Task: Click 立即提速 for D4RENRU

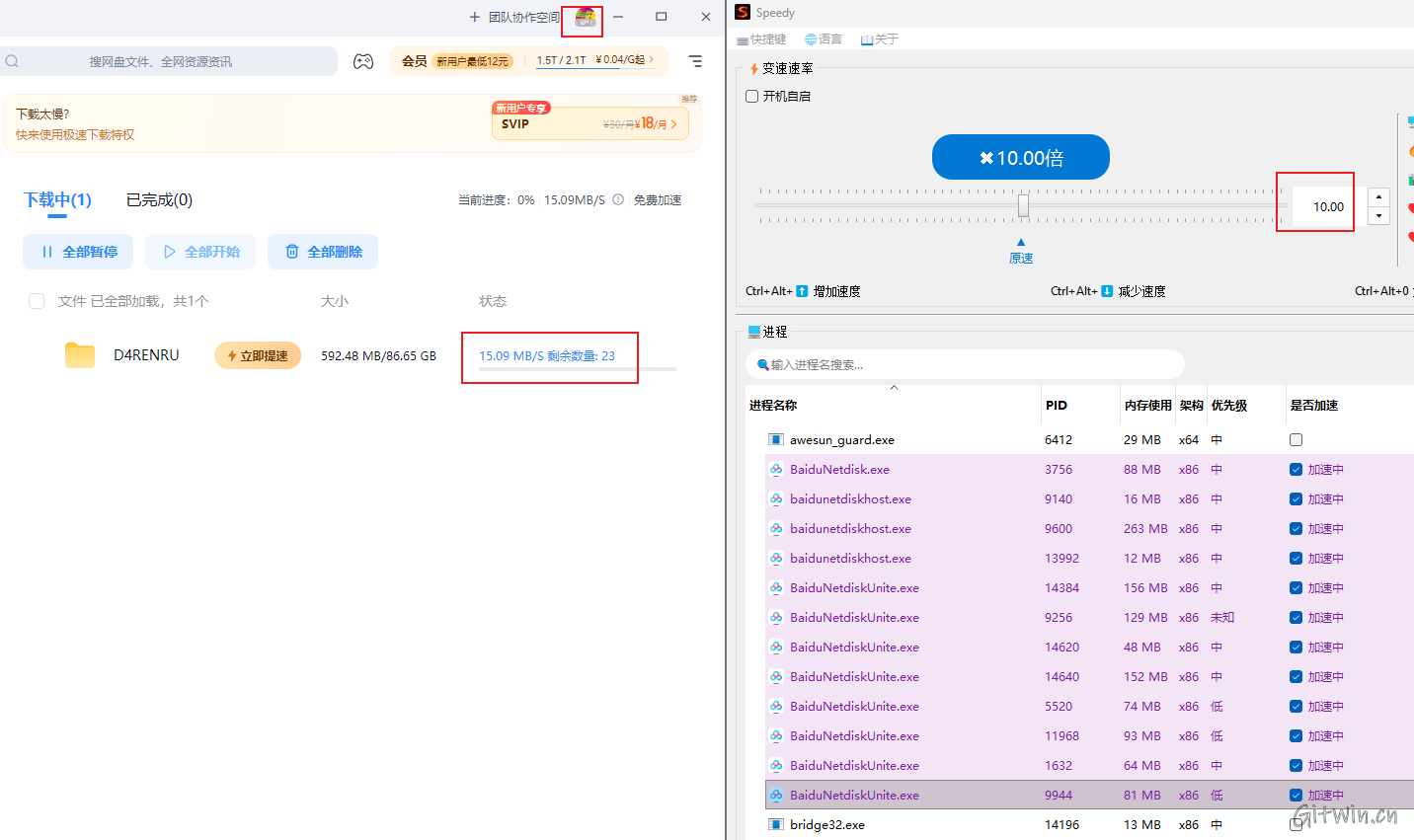Action: (x=258, y=355)
